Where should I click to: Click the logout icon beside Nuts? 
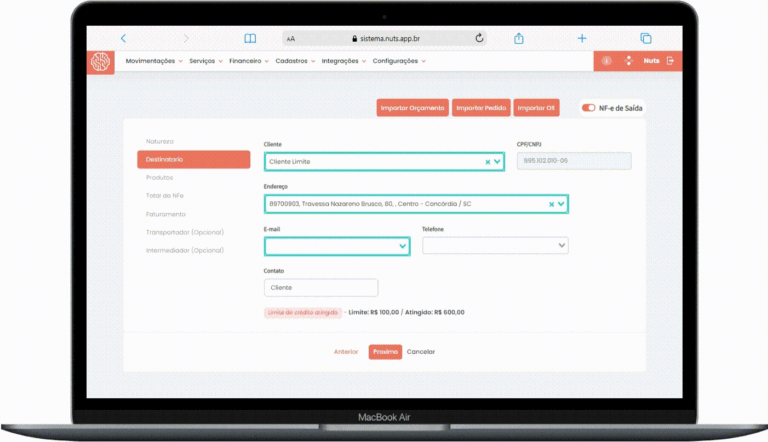tap(671, 61)
